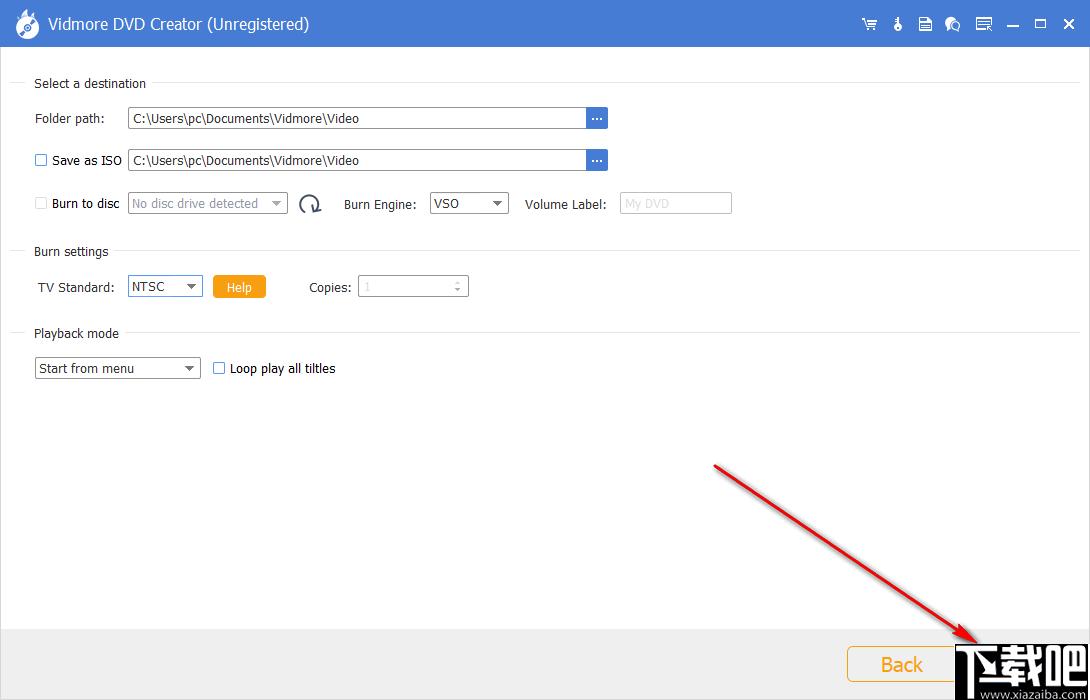The height and width of the screenshot is (700, 1090).
Task: Click the TV Standard label
Action: [x=76, y=287]
